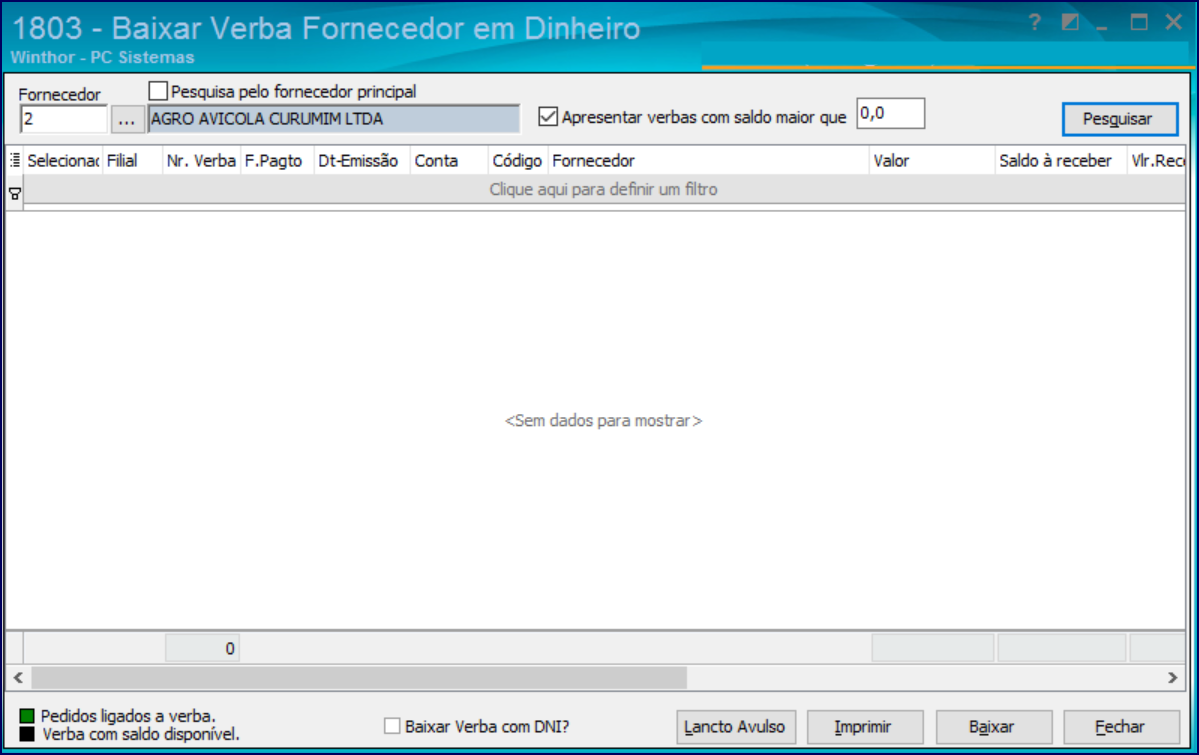Click the window skin toggle icon in title bar

pyautogui.click(x=1070, y=22)
